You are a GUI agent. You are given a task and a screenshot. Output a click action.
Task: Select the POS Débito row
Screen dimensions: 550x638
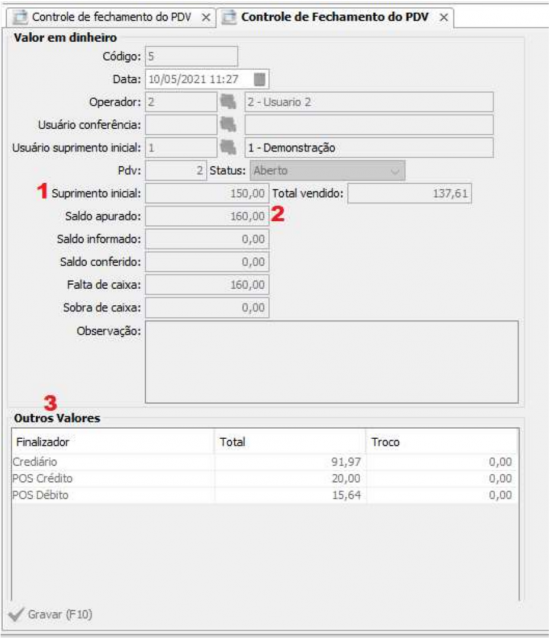(264, 495)
